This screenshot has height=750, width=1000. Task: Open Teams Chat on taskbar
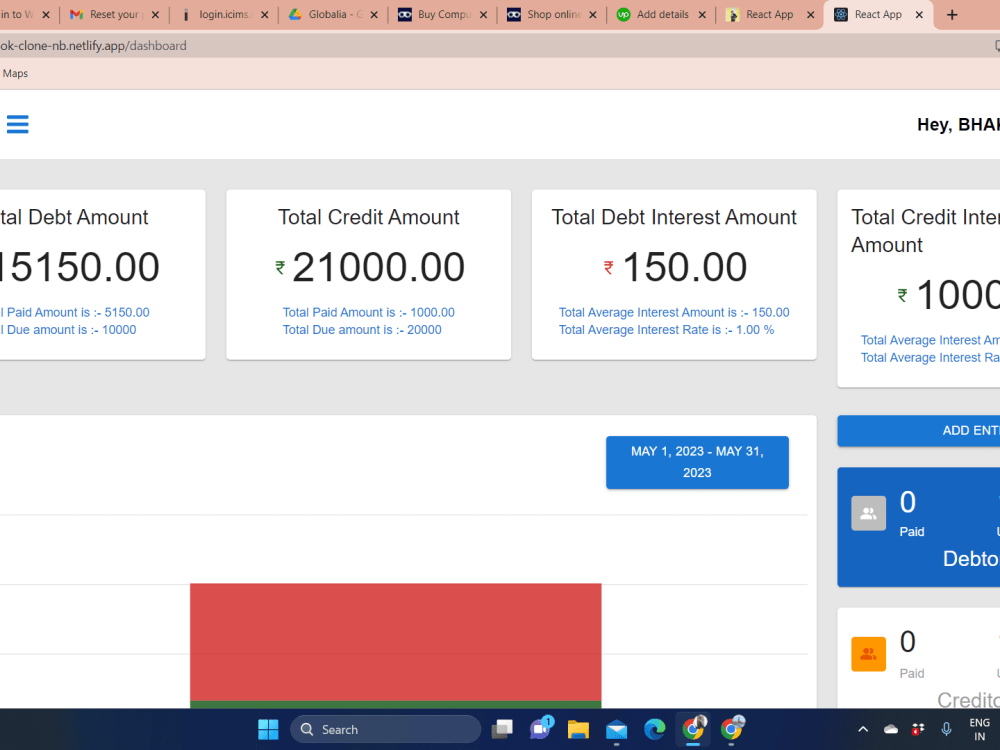click(541, 729)
